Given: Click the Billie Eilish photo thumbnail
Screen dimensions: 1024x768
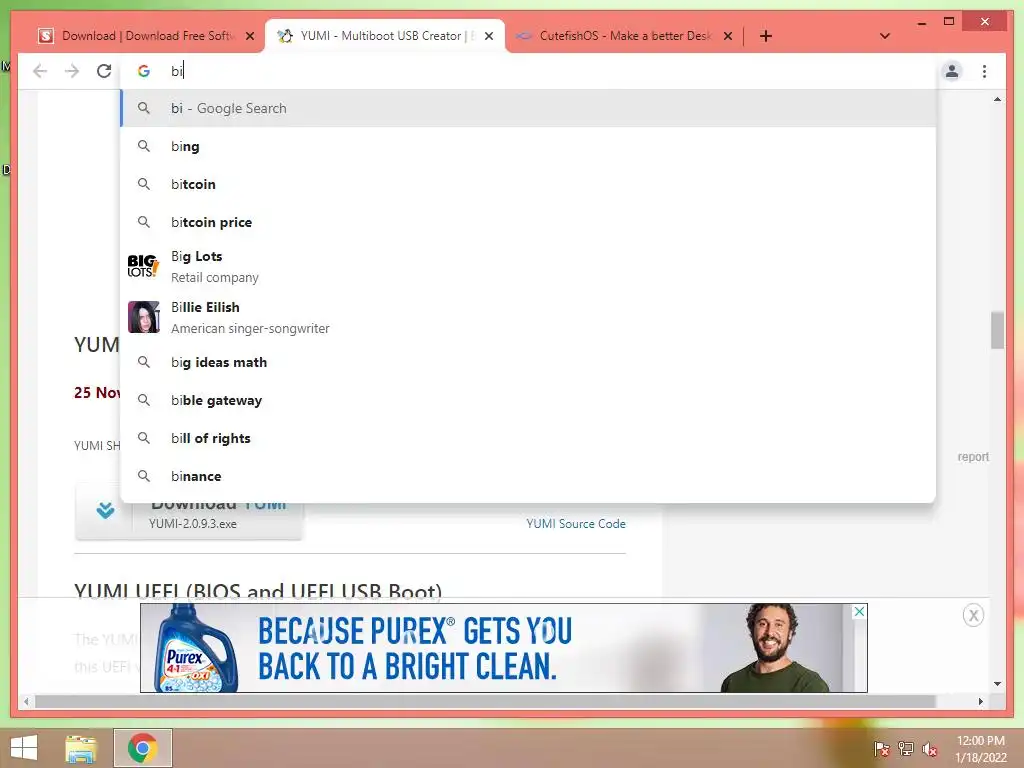Looking at the screenshot, I should tap(143, 317).
